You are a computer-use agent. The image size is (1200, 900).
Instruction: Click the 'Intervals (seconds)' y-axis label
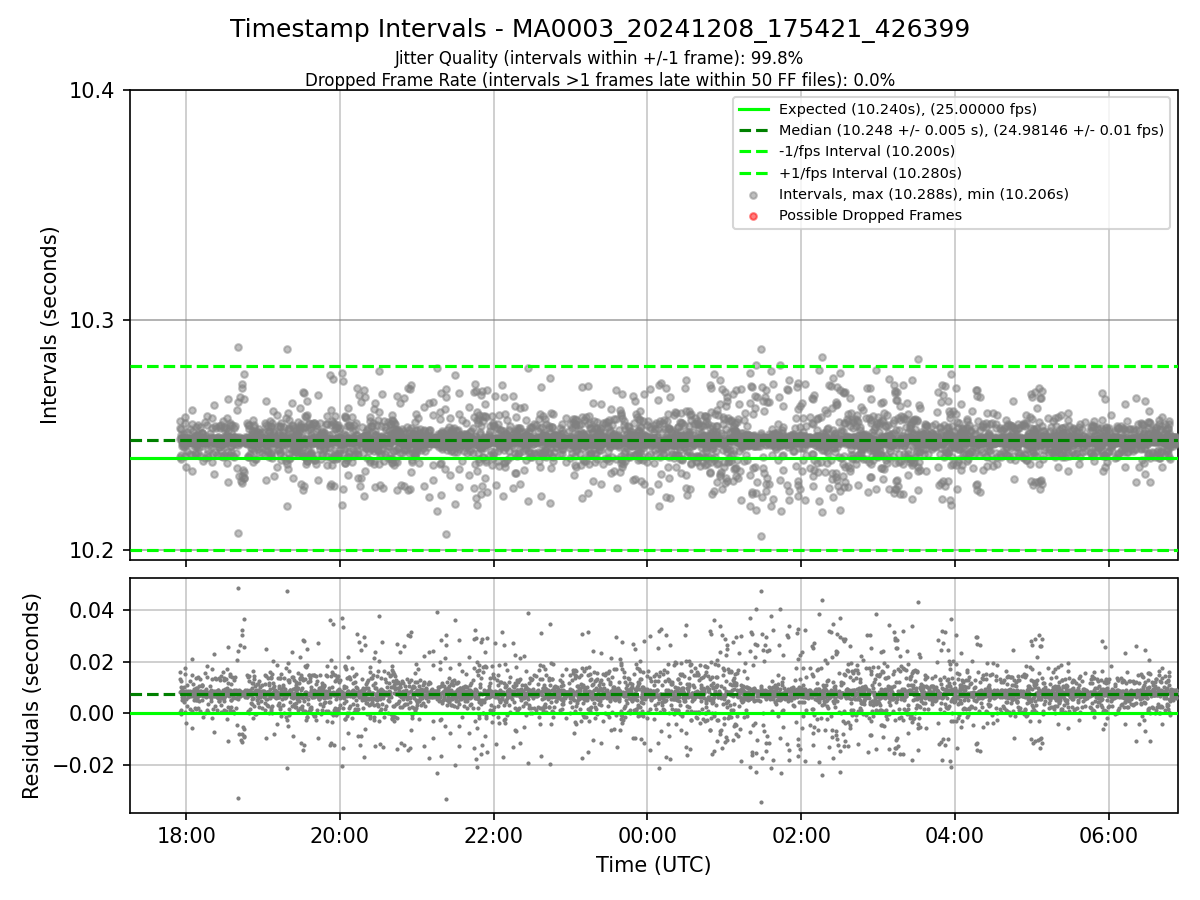pos(50,325)
